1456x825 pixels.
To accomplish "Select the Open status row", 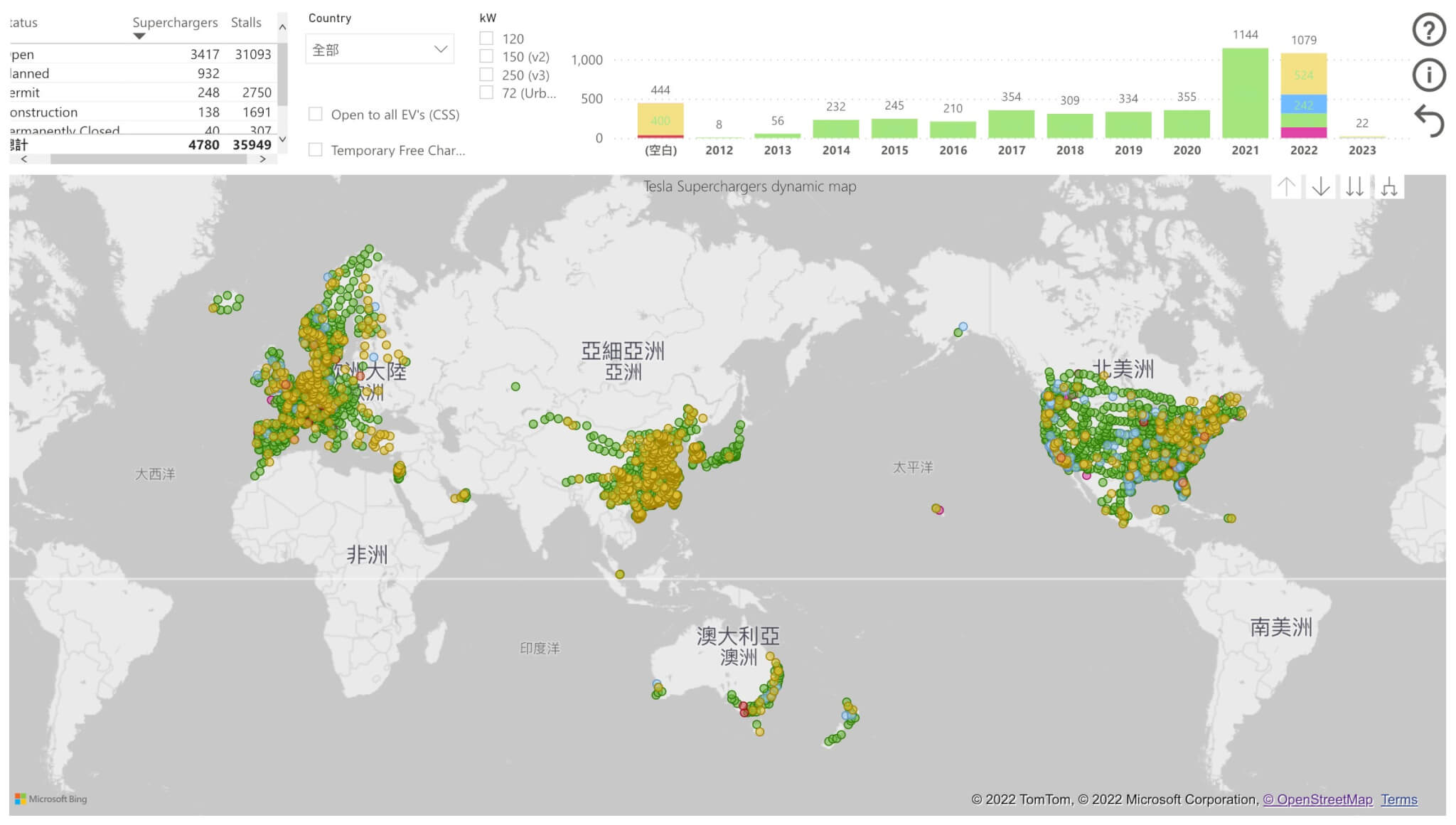I will [x=142, y=54].
